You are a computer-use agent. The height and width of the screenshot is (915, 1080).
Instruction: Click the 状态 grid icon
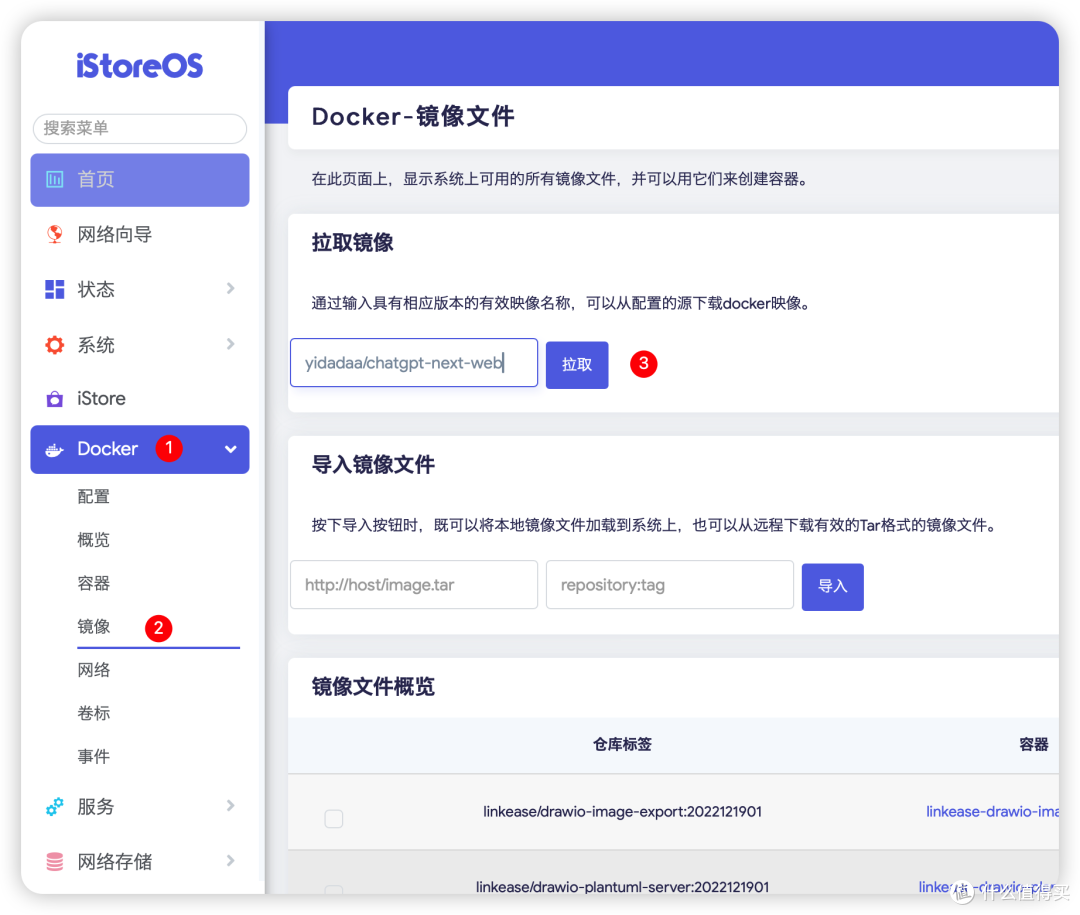click(54, 289)
